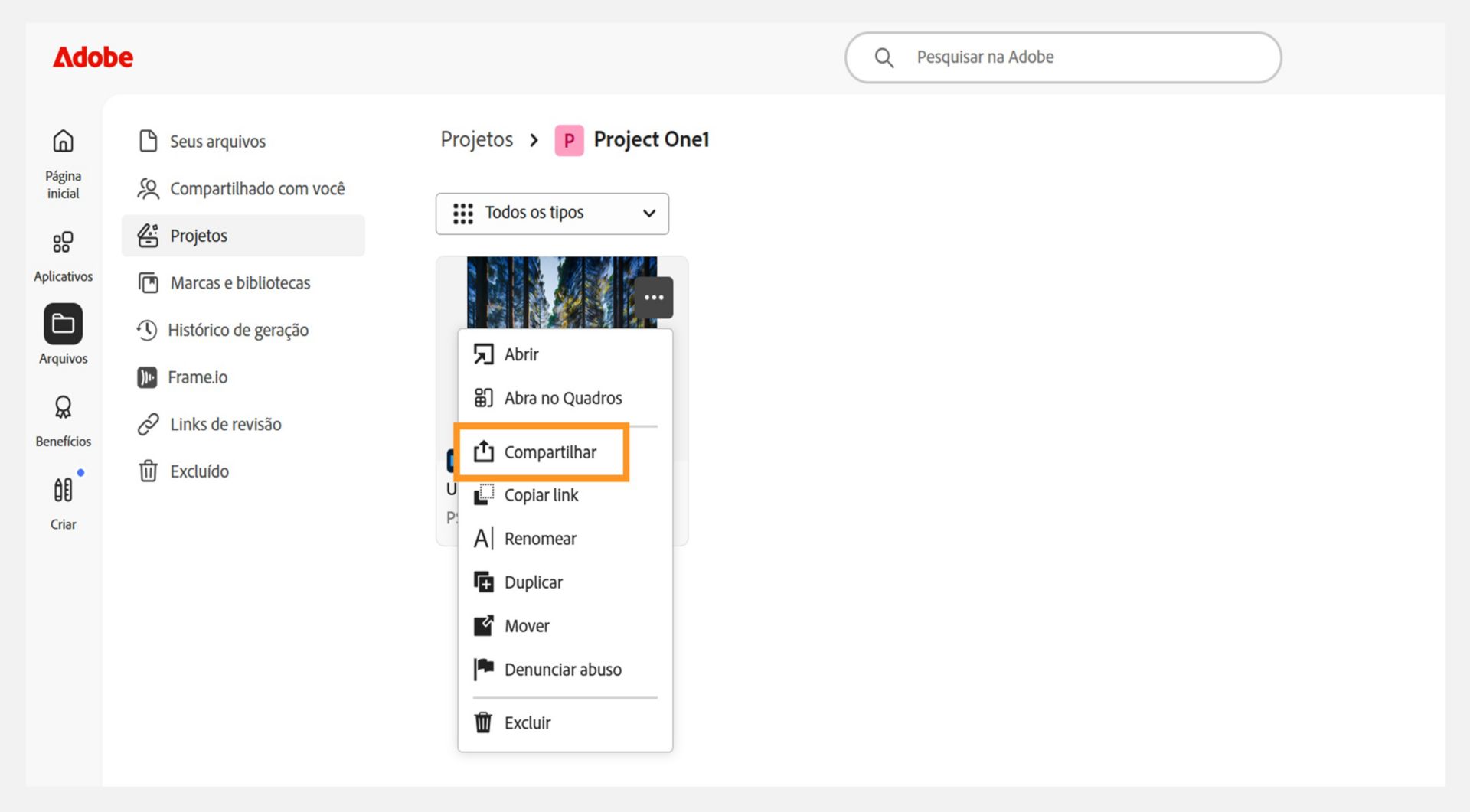Expand the Todos os tipos dropdown
1470x812 pixels.
[552, 214]
